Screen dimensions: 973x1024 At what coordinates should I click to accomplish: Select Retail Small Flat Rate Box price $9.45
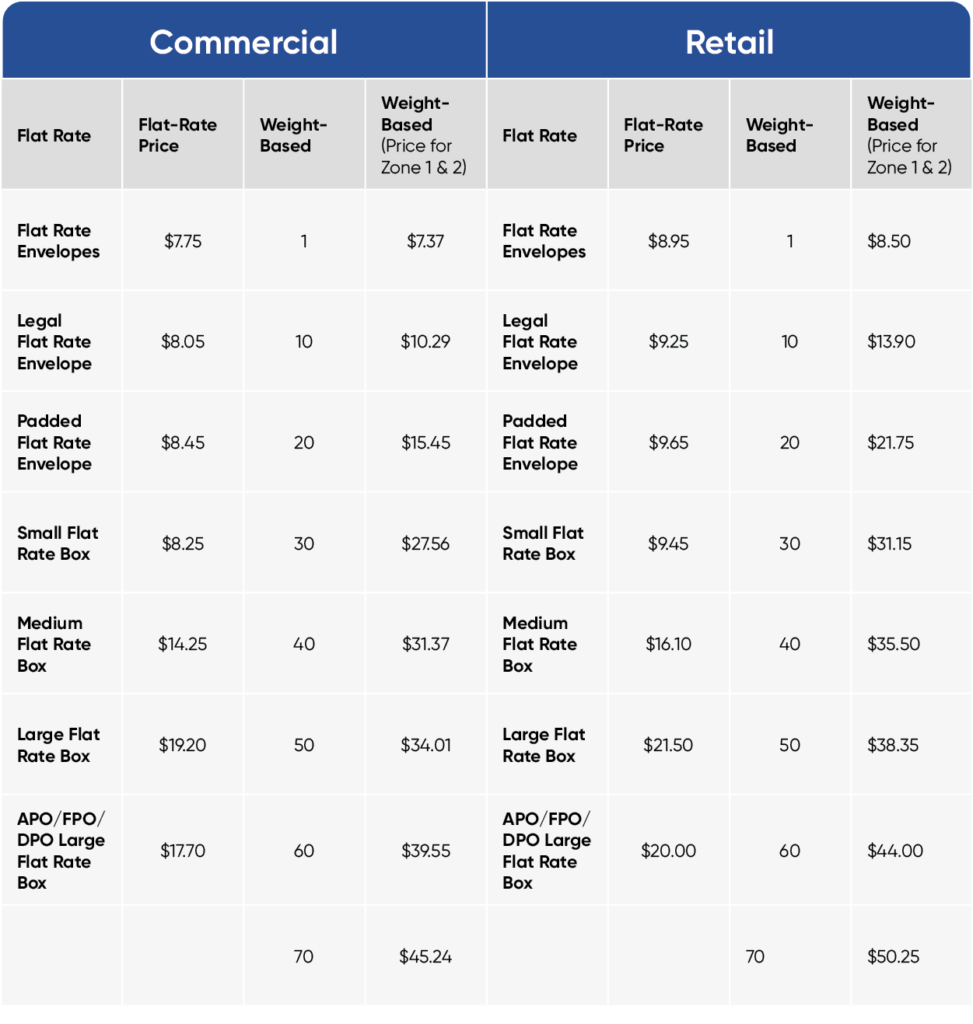[x=668, y=544]
